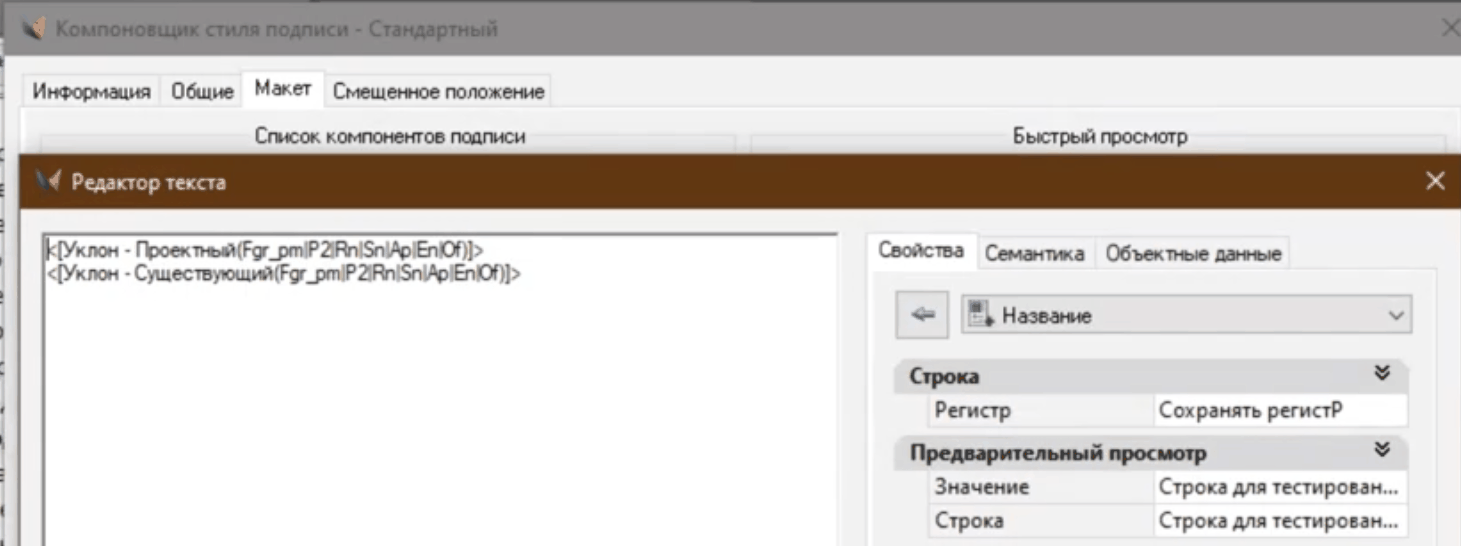Viewport: 1461px width, 546px height.
Task: Select the Свойства tab
Action: pos(920,252)
